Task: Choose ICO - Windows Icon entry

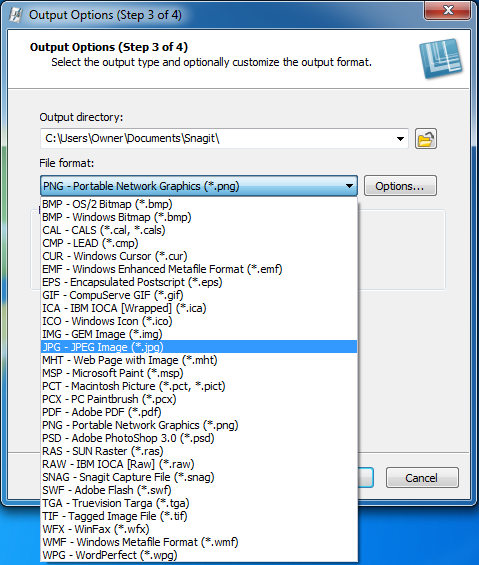Action: pos(199,321)
